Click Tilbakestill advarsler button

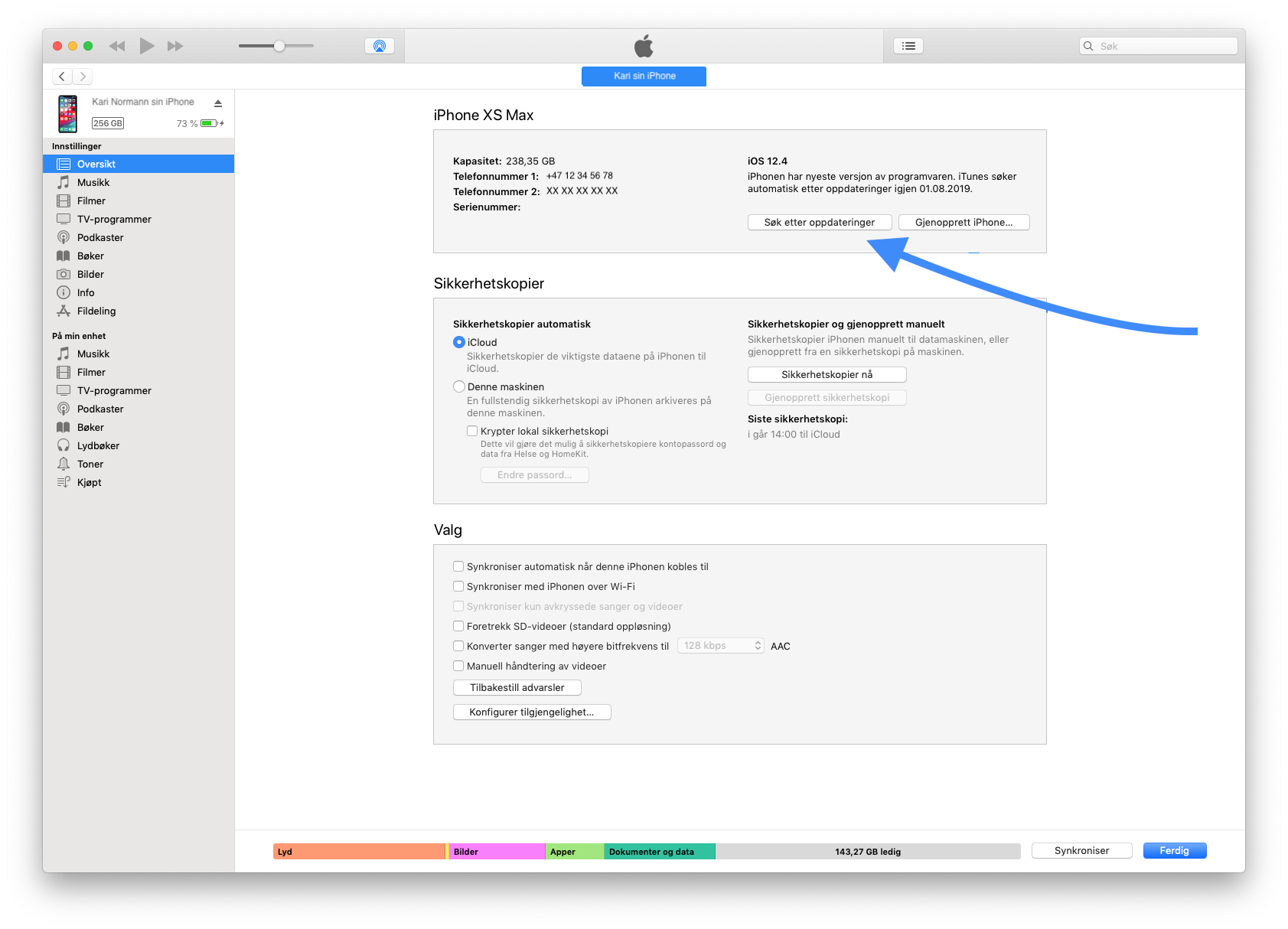[517, 687]
